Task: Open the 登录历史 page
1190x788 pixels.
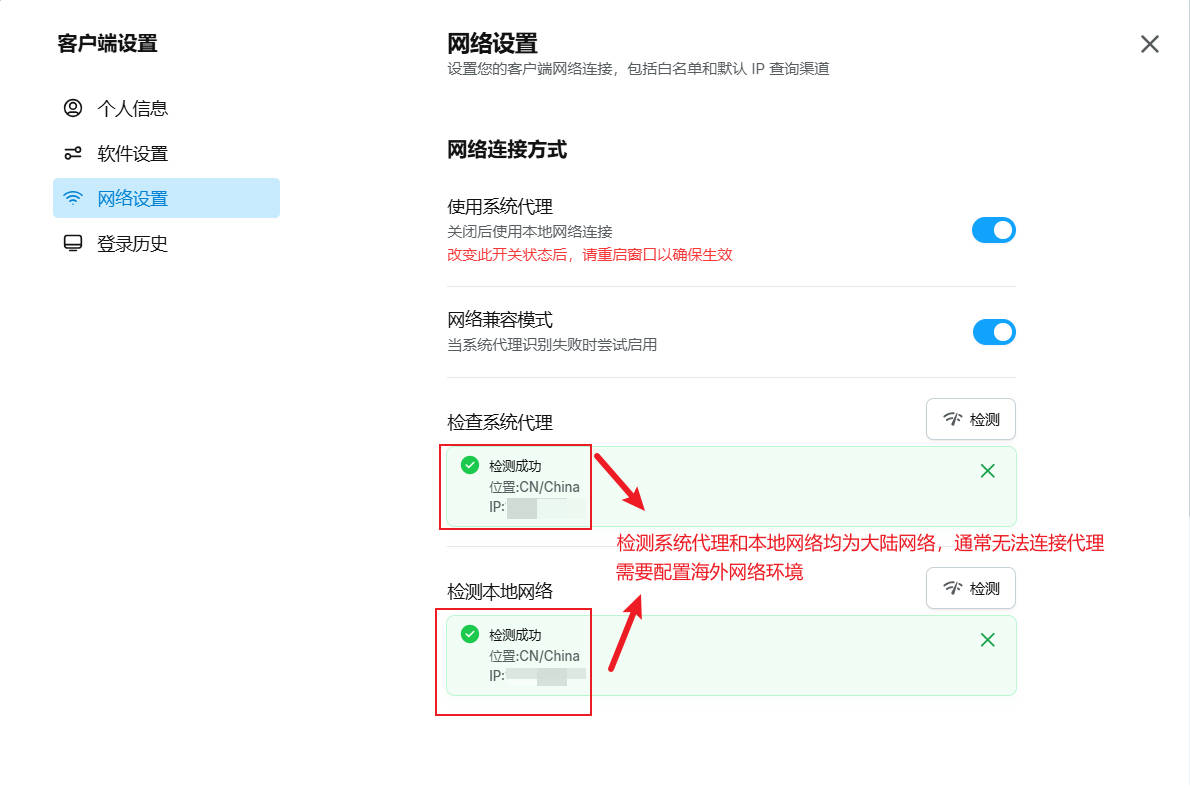Action: click(132, 243)
